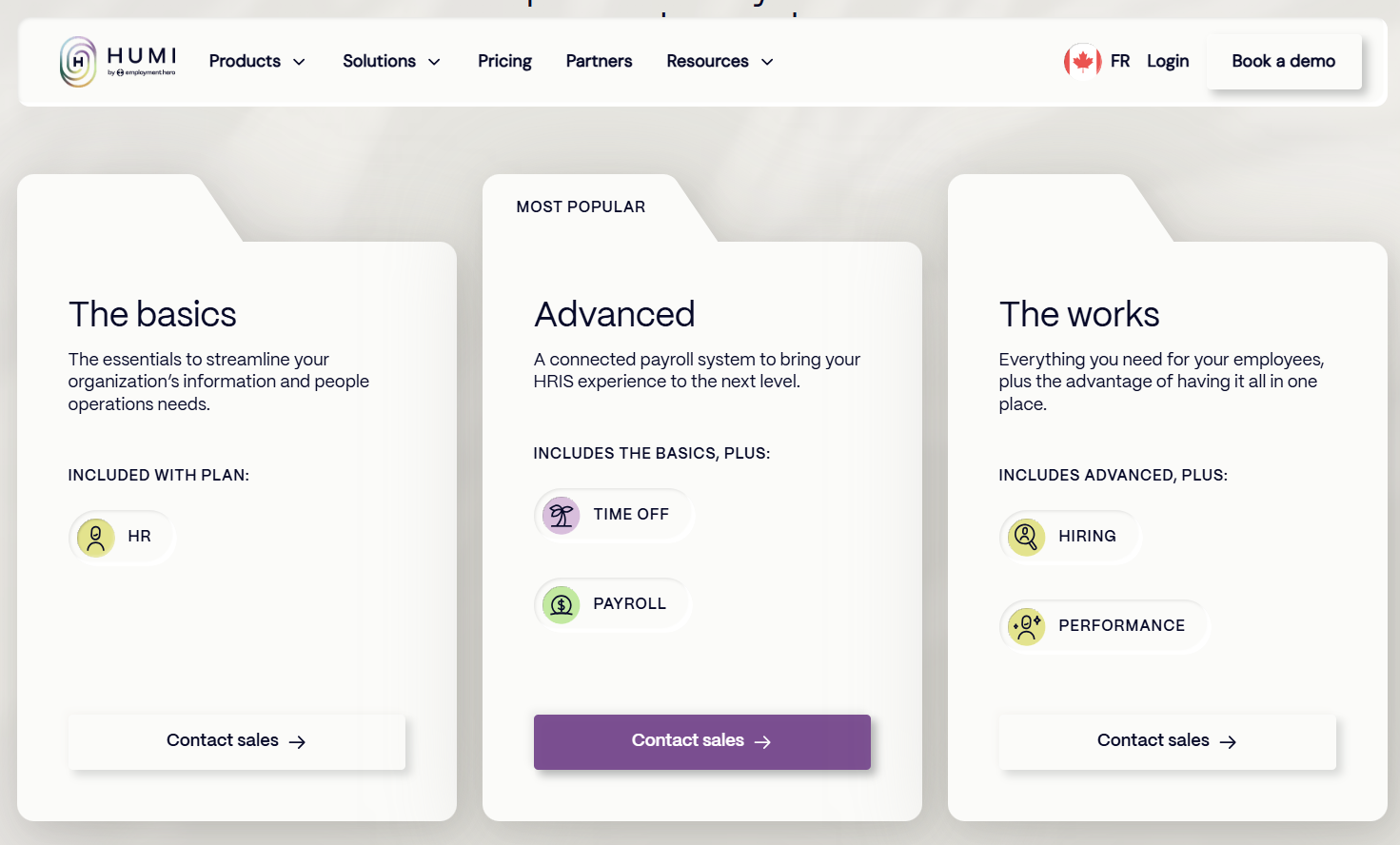Click The basics heading
1400x845 pixels.
coord(152,314)
